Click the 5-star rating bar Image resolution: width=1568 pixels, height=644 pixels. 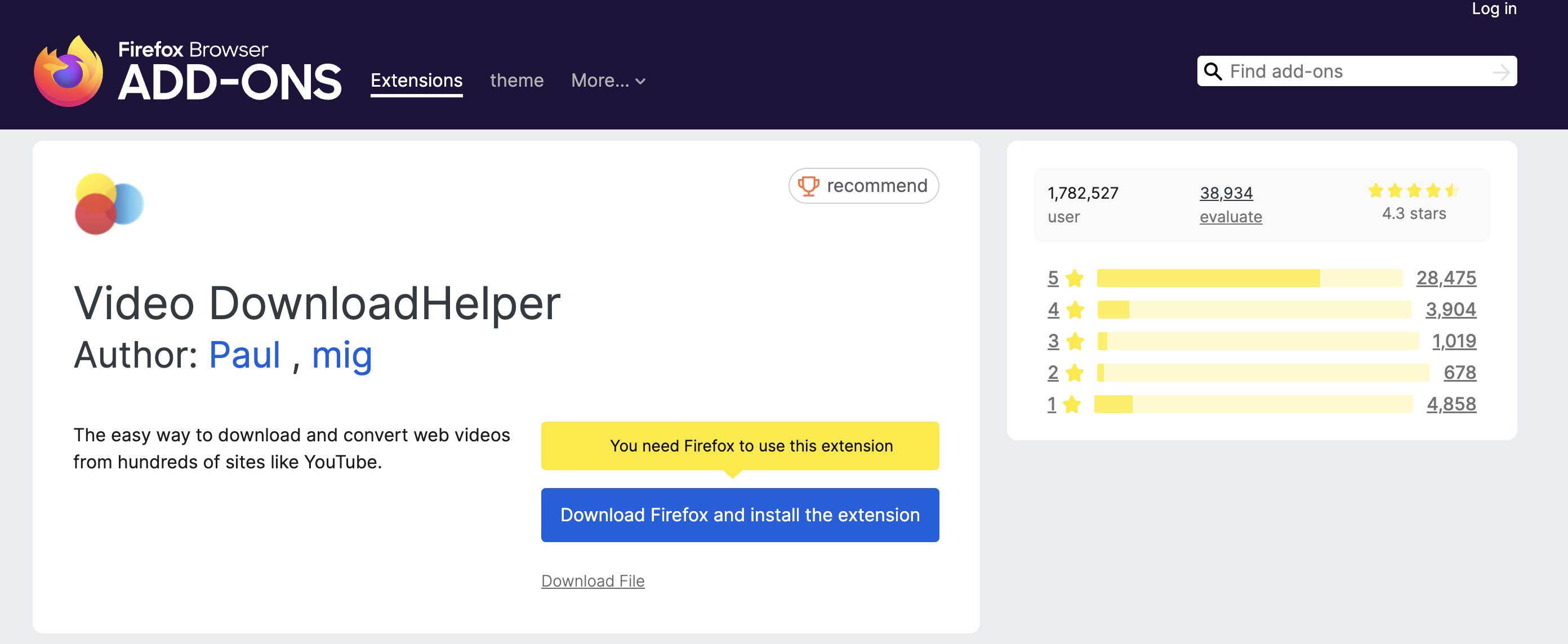click(x=1249, y=278)
